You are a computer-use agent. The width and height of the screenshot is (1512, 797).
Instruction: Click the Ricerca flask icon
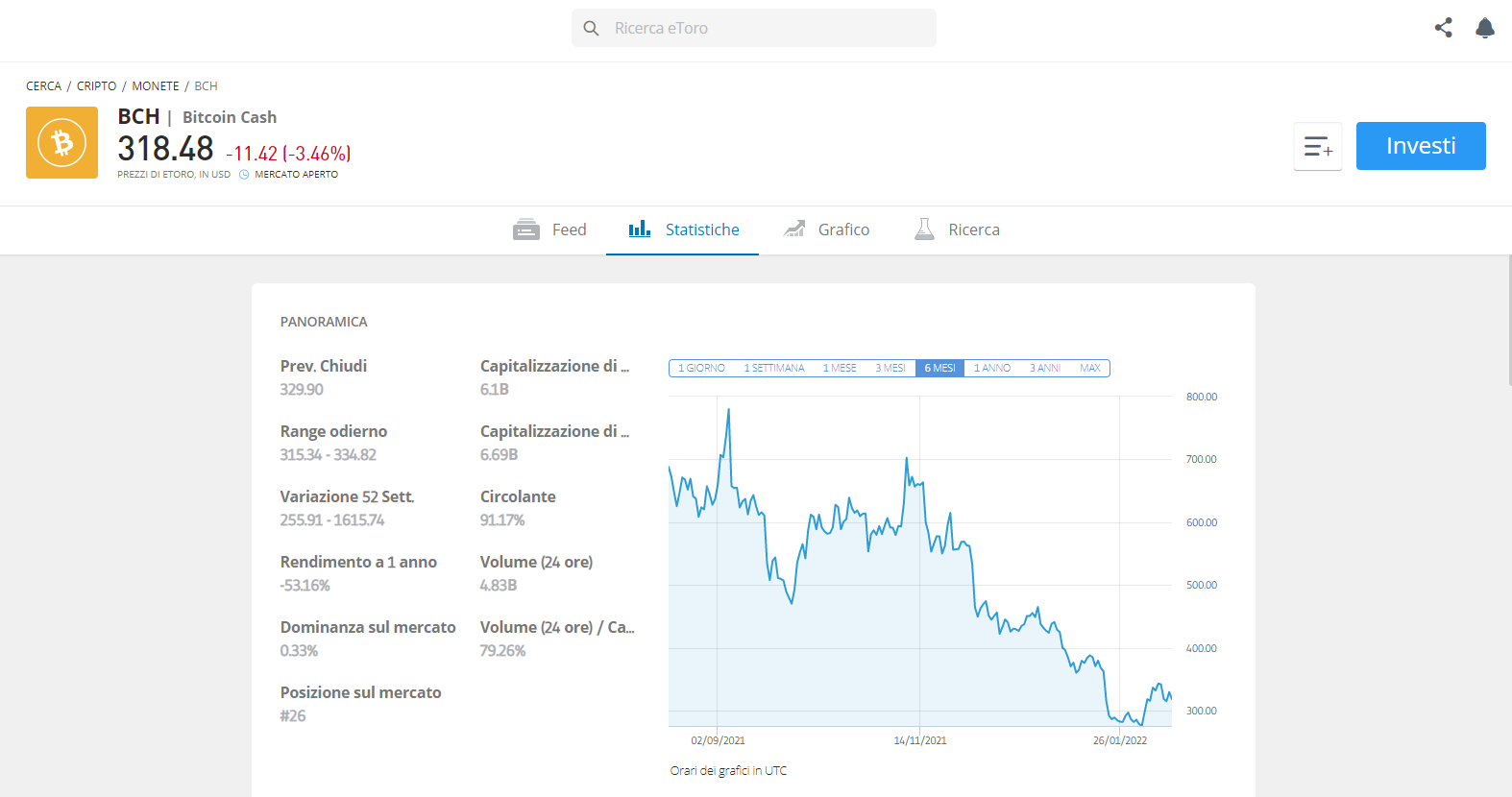[924, 229]
